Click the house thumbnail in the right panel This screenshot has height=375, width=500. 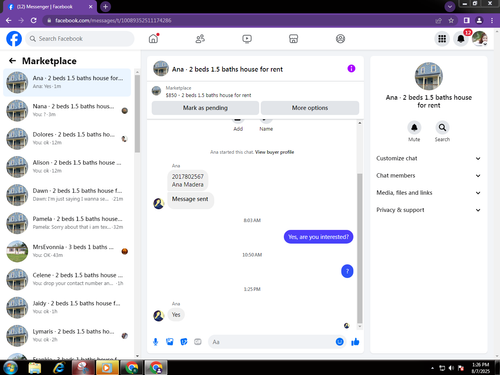[x=429, y=76]
